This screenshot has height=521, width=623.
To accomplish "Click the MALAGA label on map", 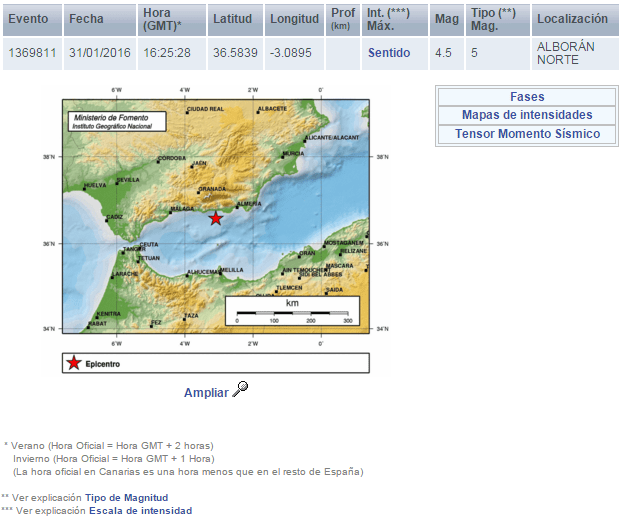I will tap(182, 209).
